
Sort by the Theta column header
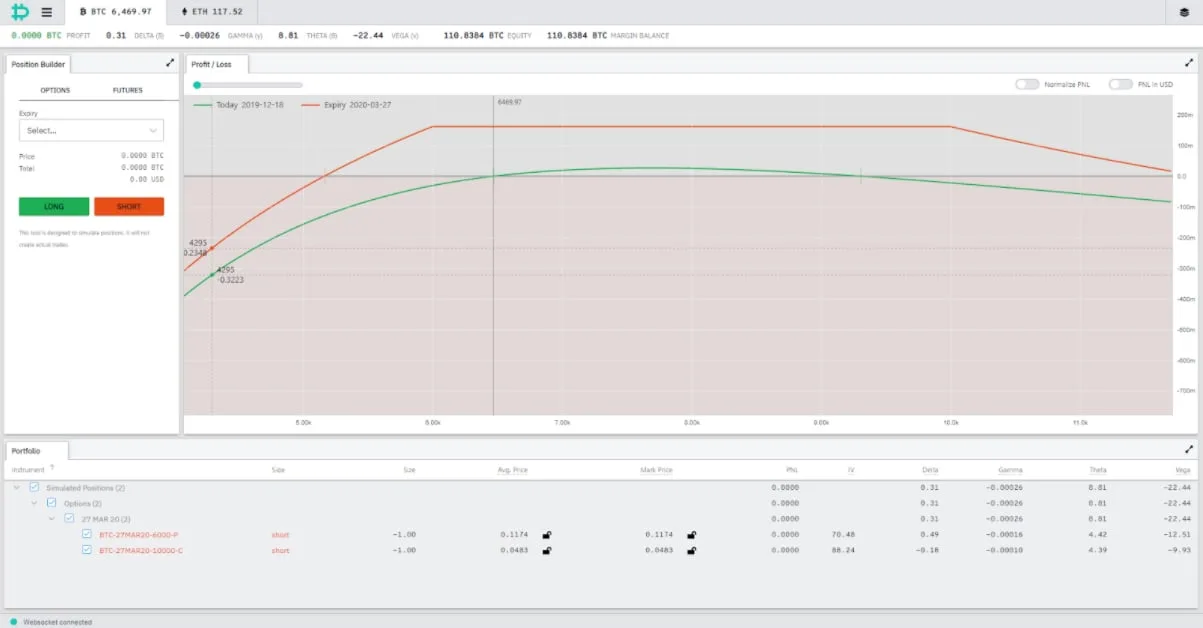tap(1098, 469)
